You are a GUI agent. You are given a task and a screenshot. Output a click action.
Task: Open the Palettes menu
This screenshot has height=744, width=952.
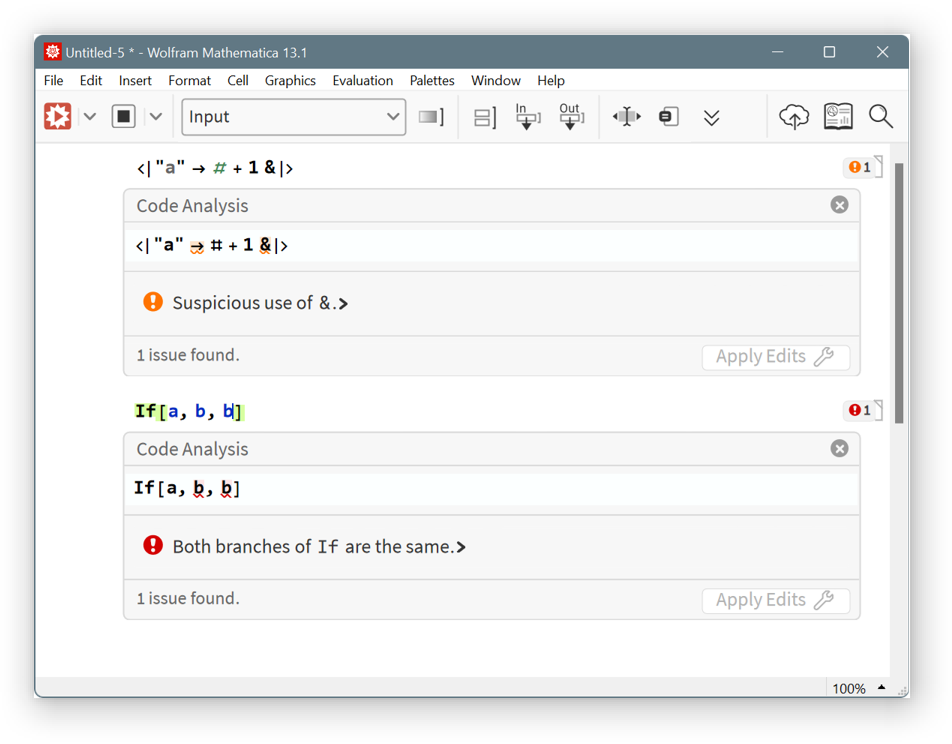[432, 81]
